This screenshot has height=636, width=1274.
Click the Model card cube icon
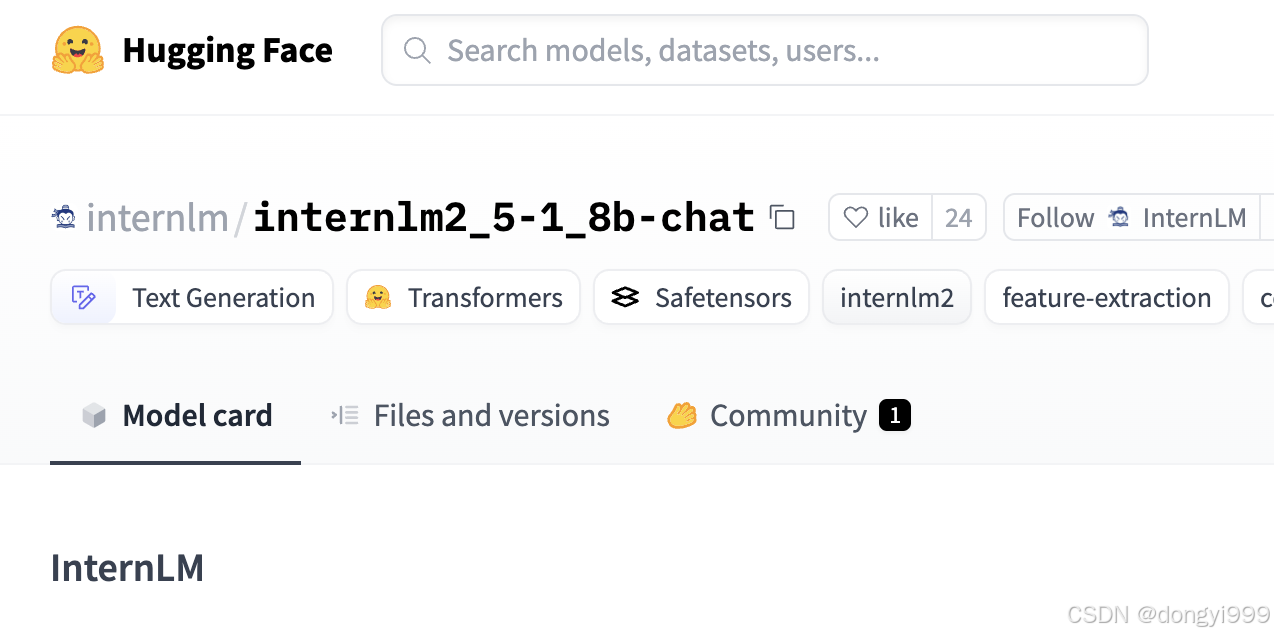pyautogui.click(x=94, y=416)
